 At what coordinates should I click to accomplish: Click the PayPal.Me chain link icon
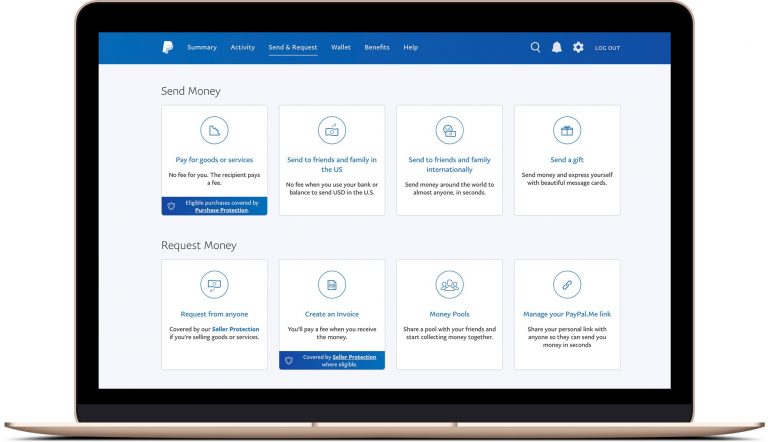tap(567, 285)
